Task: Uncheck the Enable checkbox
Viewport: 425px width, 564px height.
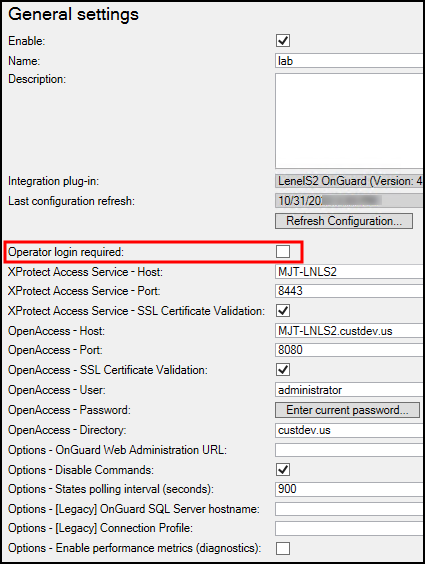Action: (283, 40)
